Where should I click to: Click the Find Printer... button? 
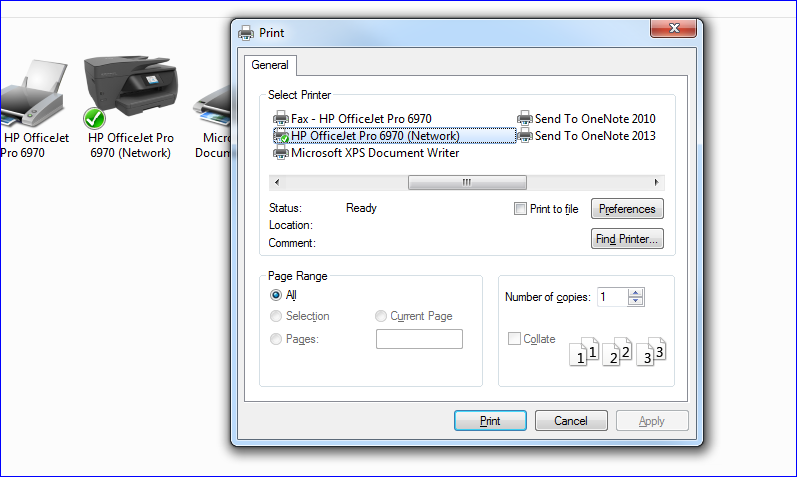627,238
